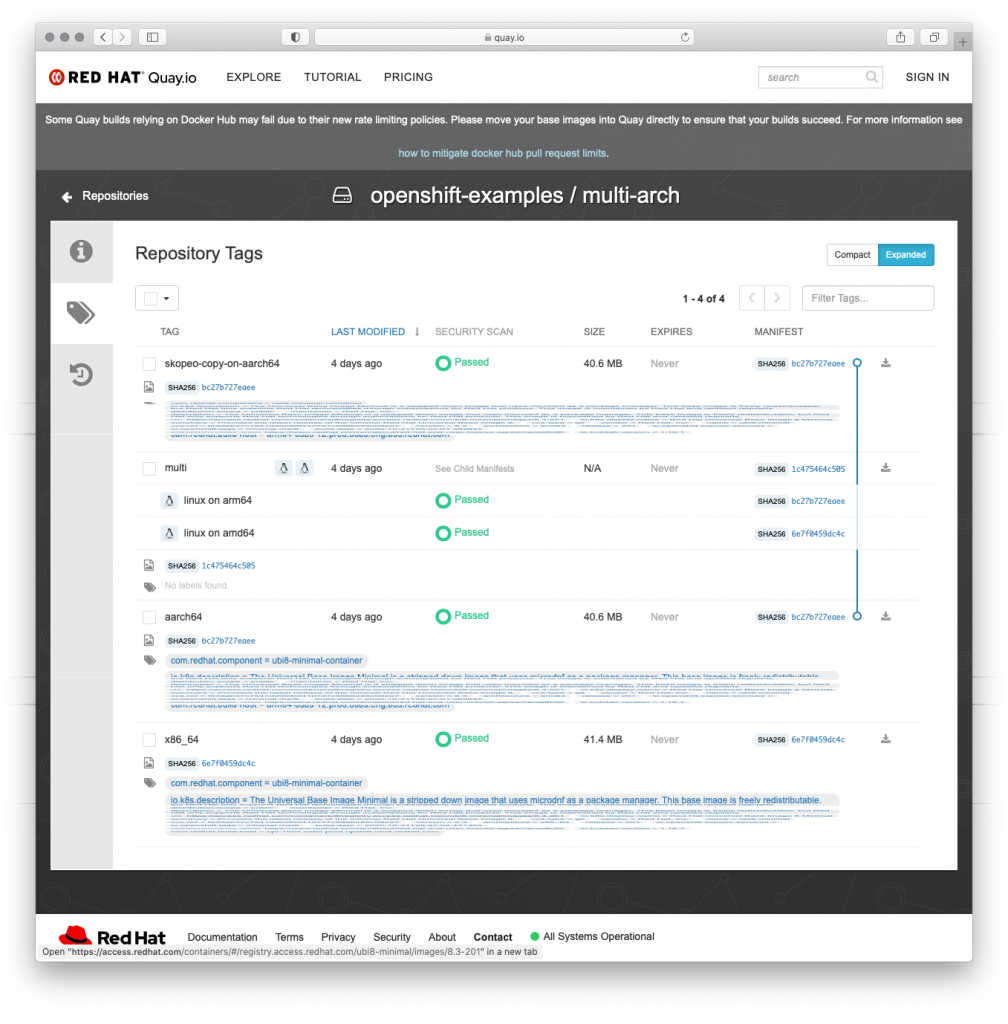Click the Red Hat Quay.io logo

123,77
